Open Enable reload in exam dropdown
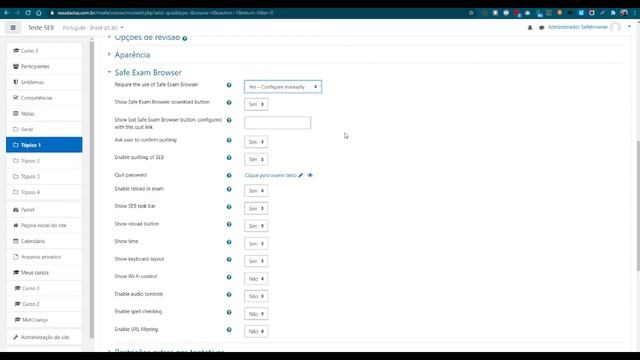Image resolution: width=640 pixels, height=360 pixels. pyautogui.click(x=256, y=191)
